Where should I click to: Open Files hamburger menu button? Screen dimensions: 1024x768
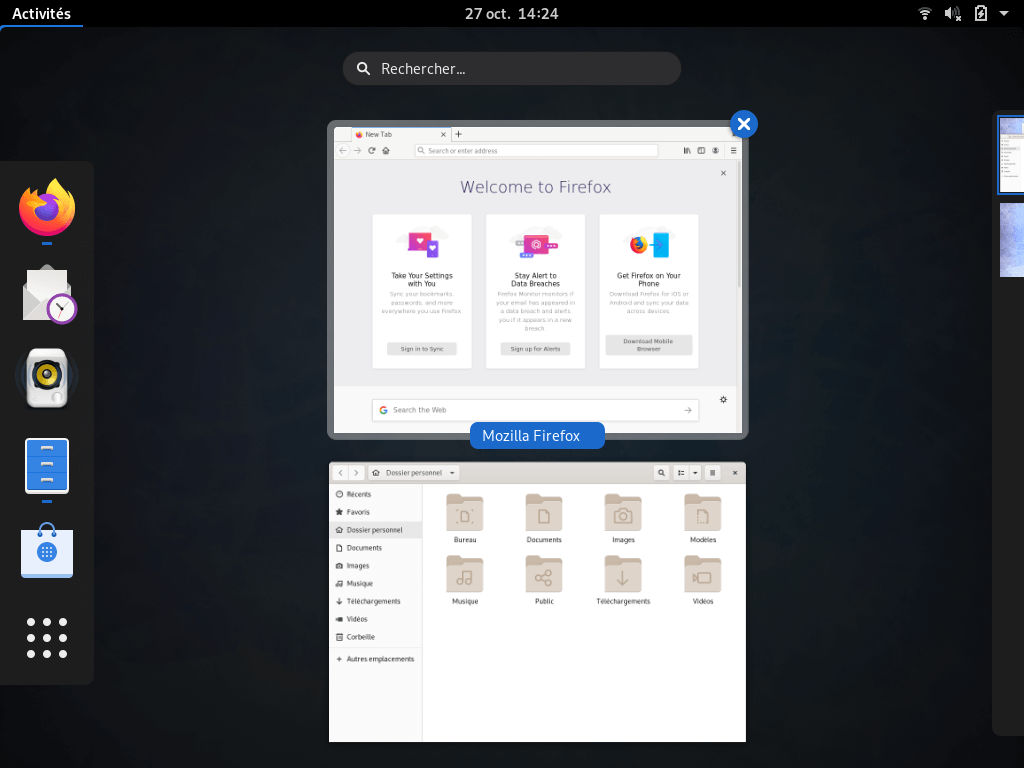(712, 473)
